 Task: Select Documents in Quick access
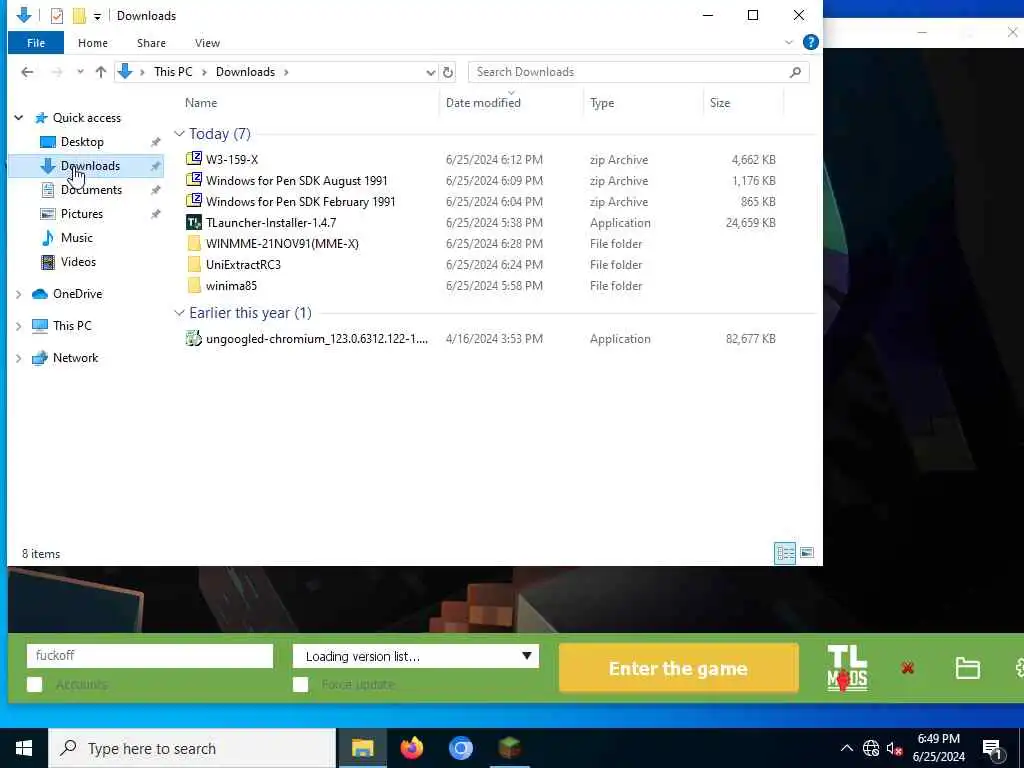91,189
